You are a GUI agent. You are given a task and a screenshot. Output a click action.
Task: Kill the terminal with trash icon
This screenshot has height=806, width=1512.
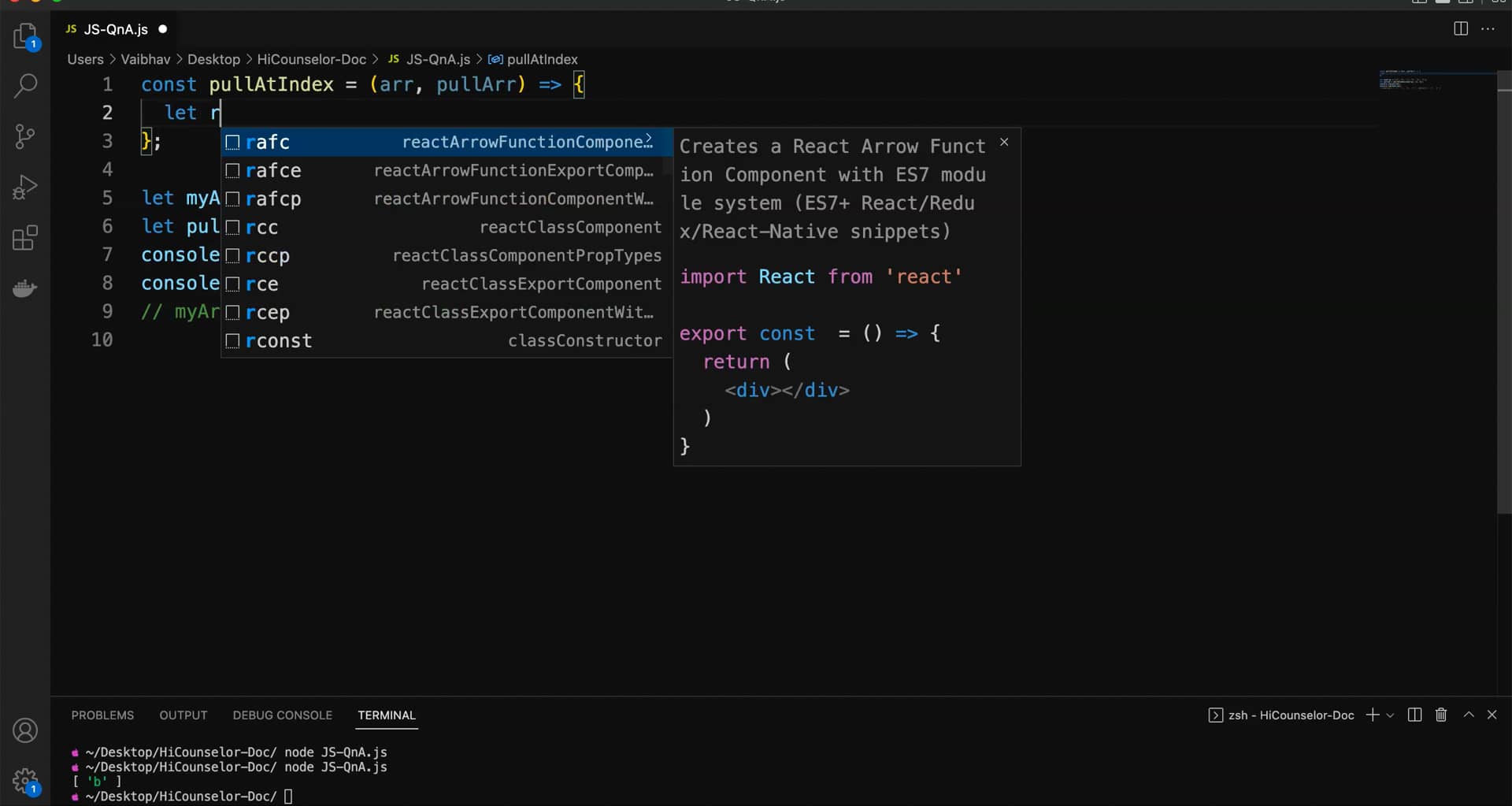coord(1440,715)
